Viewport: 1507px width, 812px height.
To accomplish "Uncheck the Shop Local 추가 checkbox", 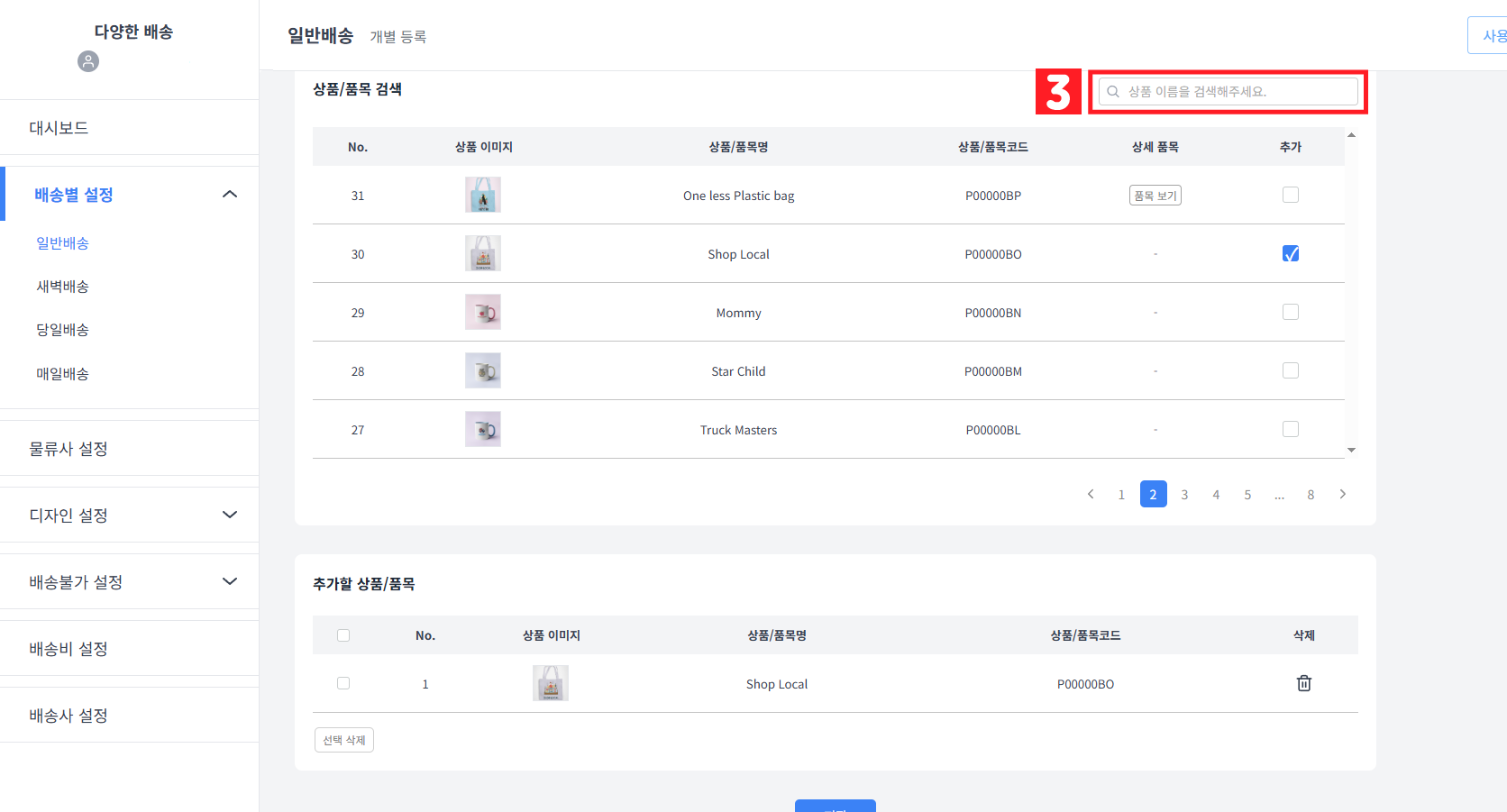I will tap(1290, 253).
